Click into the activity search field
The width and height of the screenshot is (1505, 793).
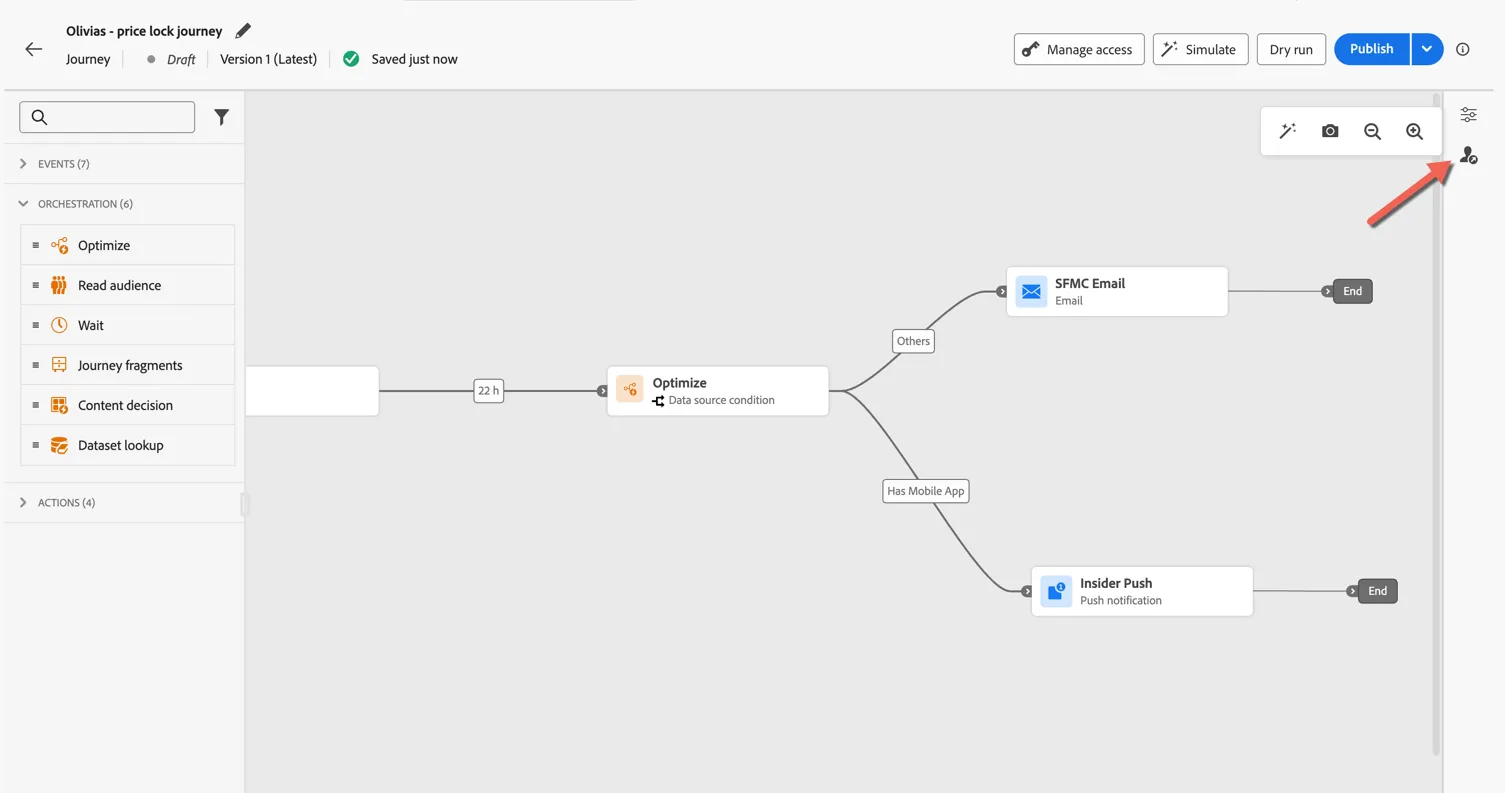[x=107, y=117]
